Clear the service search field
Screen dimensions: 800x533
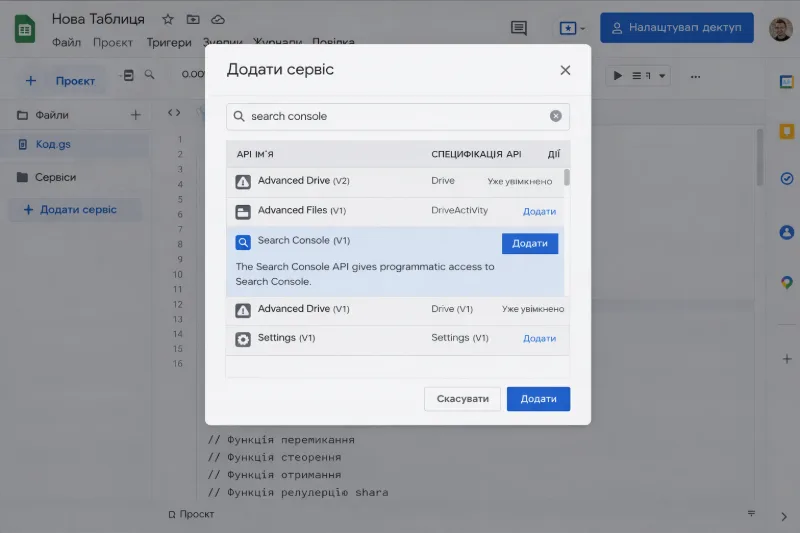point(556,116)
